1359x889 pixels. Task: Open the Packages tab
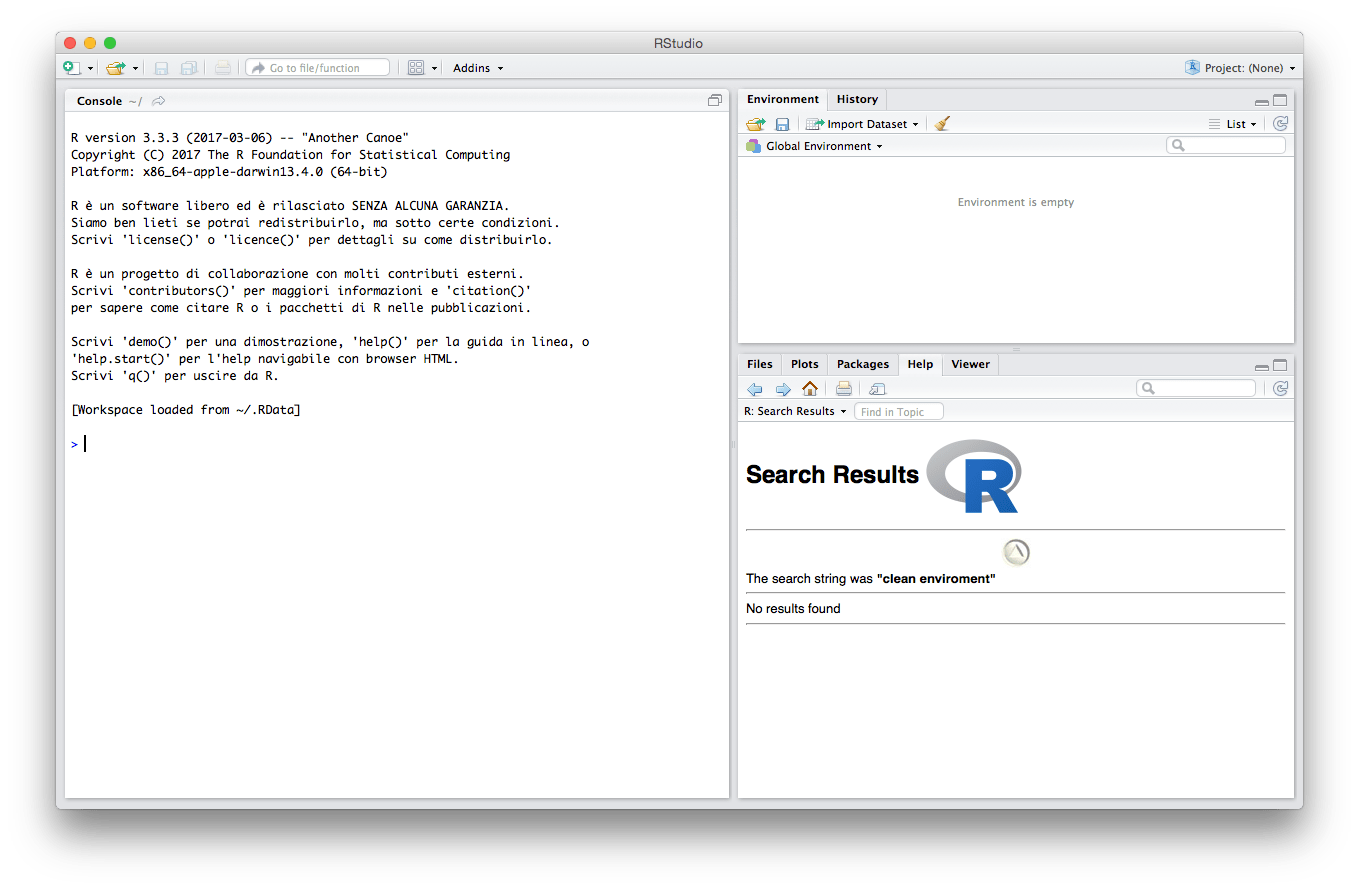click(x=862, y=364)
